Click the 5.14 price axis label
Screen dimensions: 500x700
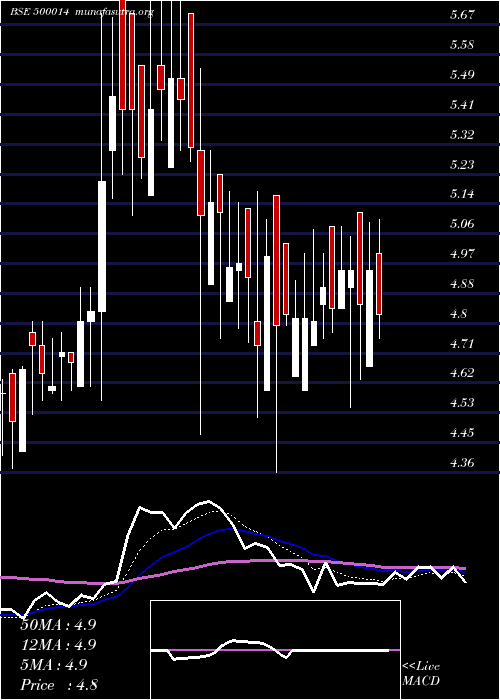(x=462, y=194)
